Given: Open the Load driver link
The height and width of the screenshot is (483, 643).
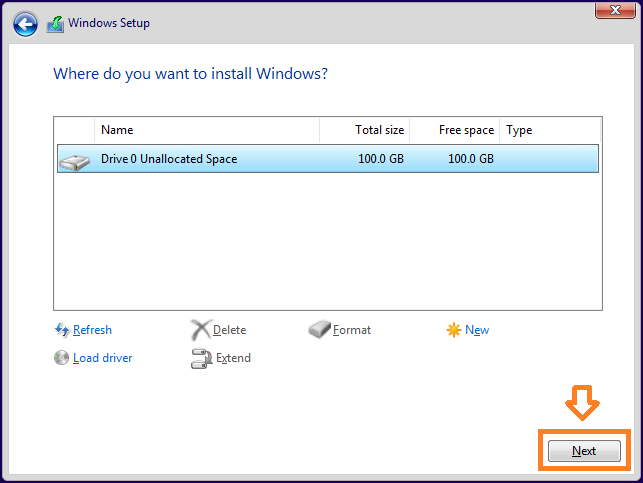Looking at the screenshot, I should pyautogui.click(x=103, y=358).
